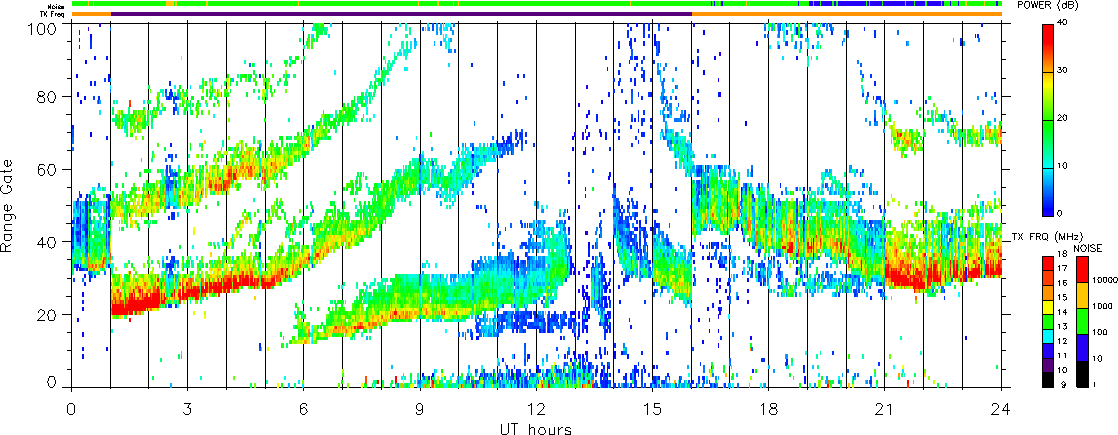This screenshot has width=1118, height=435.
Task: Click the x-axis tick label "21"
Action: click(884, 411)
